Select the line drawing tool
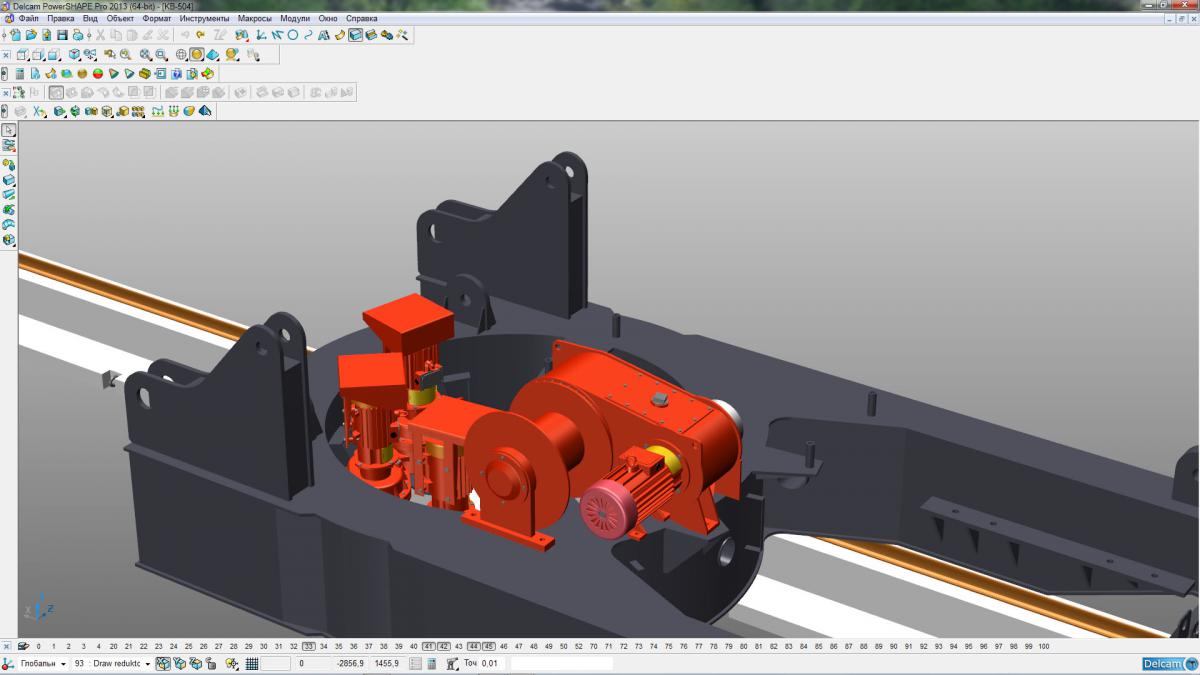The height and width of the screenshot is (675, 1200). coord(277,35)
